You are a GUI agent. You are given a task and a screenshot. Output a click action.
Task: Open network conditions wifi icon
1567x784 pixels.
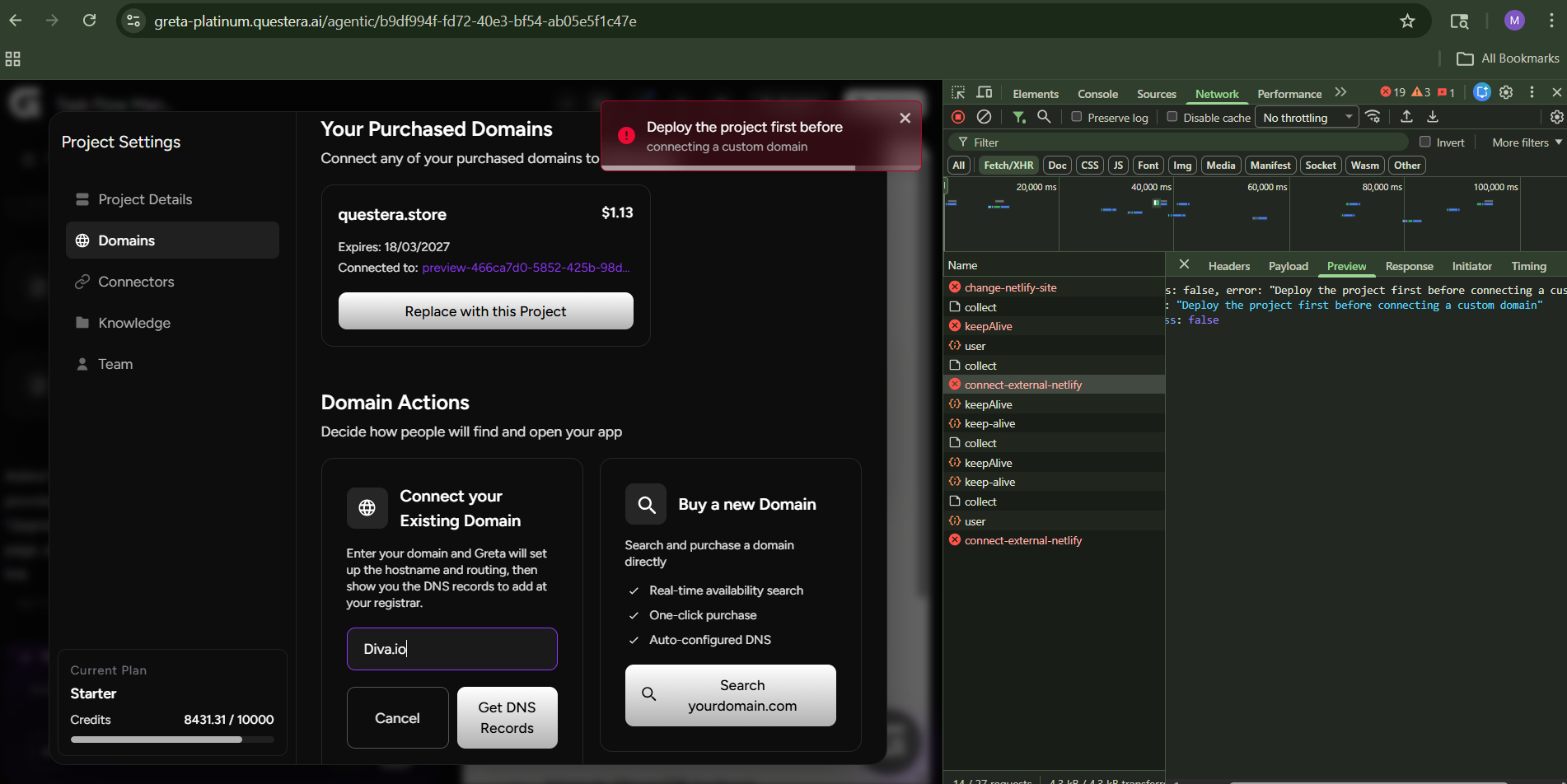[1373, 117]
